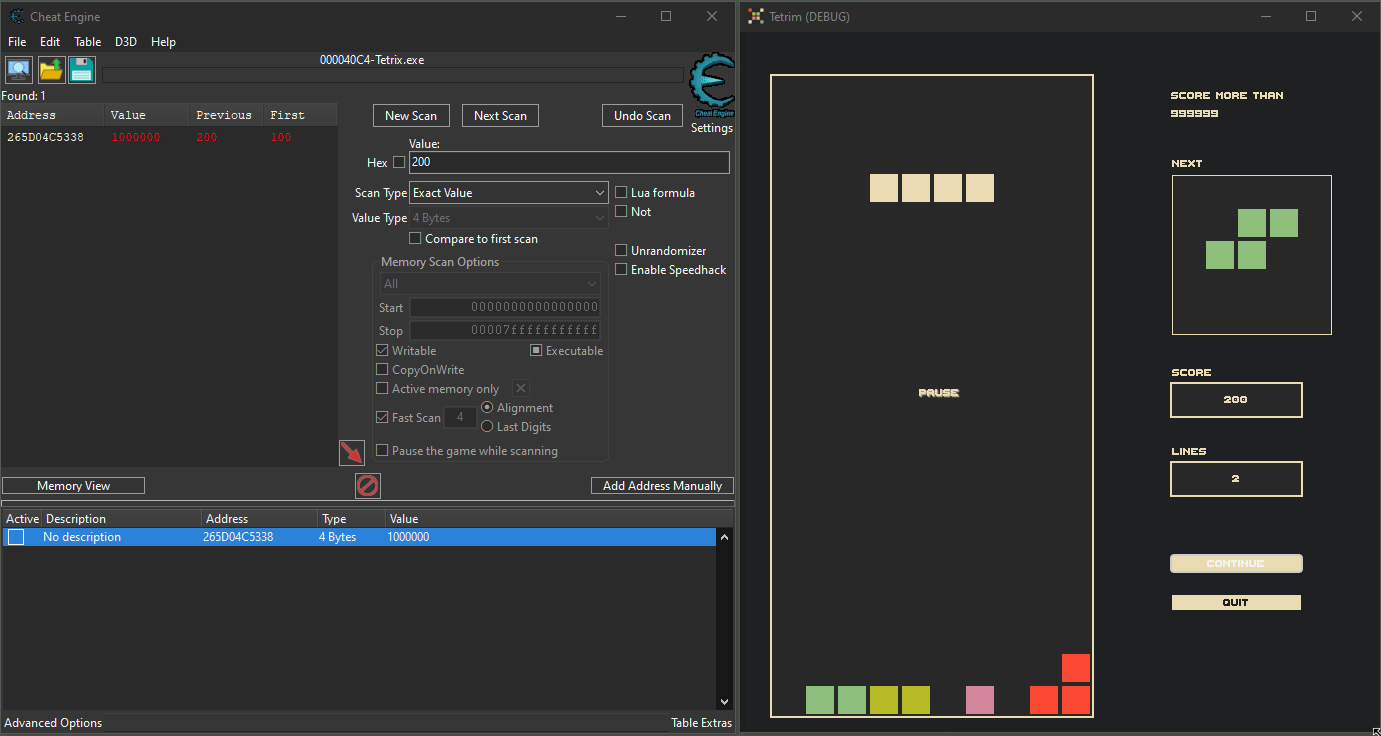Enable Pause the game while scanning
Image resolution: width=1381 pixels, height=736 pixels.
[382, 451]
